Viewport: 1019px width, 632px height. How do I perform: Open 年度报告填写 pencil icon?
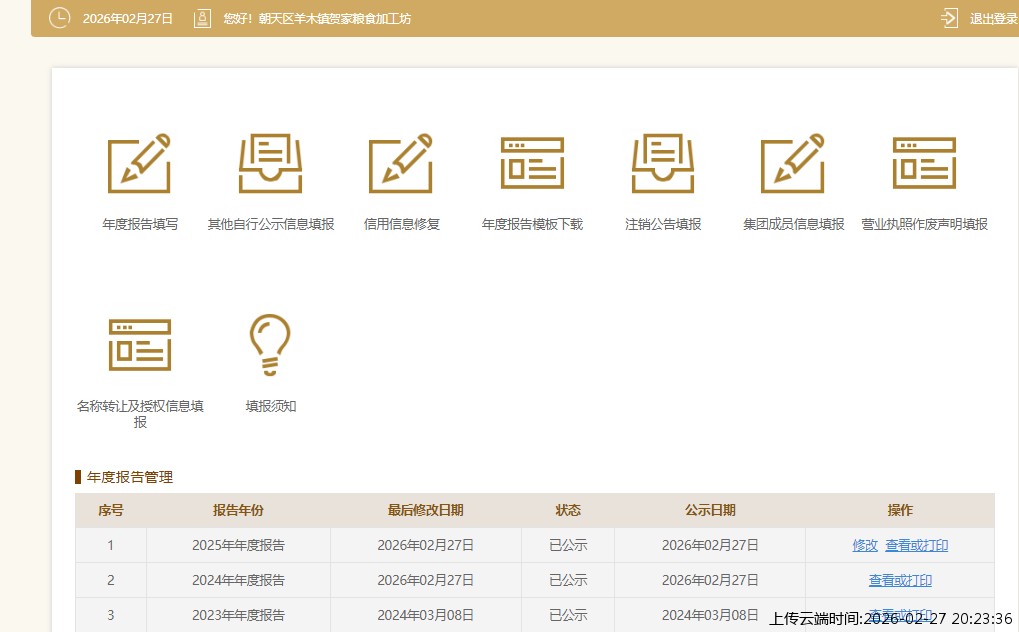pyautogui.click(x=139, y=163)
